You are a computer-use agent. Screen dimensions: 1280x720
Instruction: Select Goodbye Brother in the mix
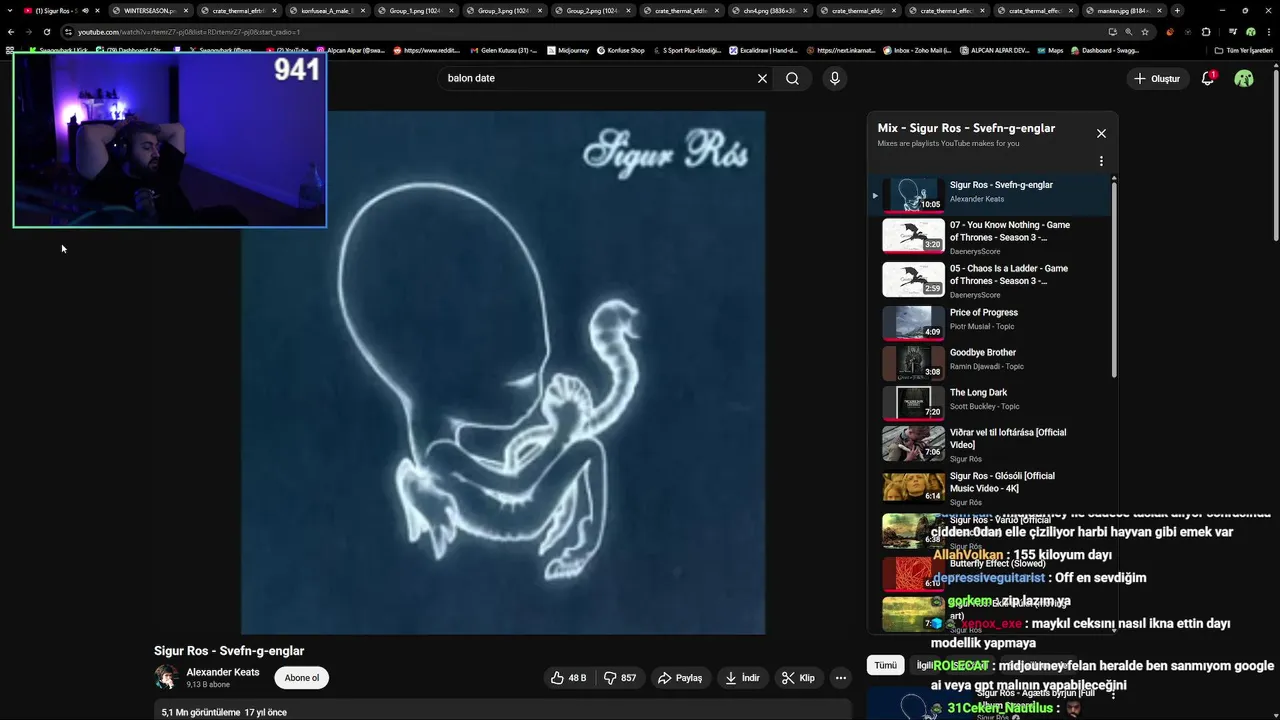991,363
